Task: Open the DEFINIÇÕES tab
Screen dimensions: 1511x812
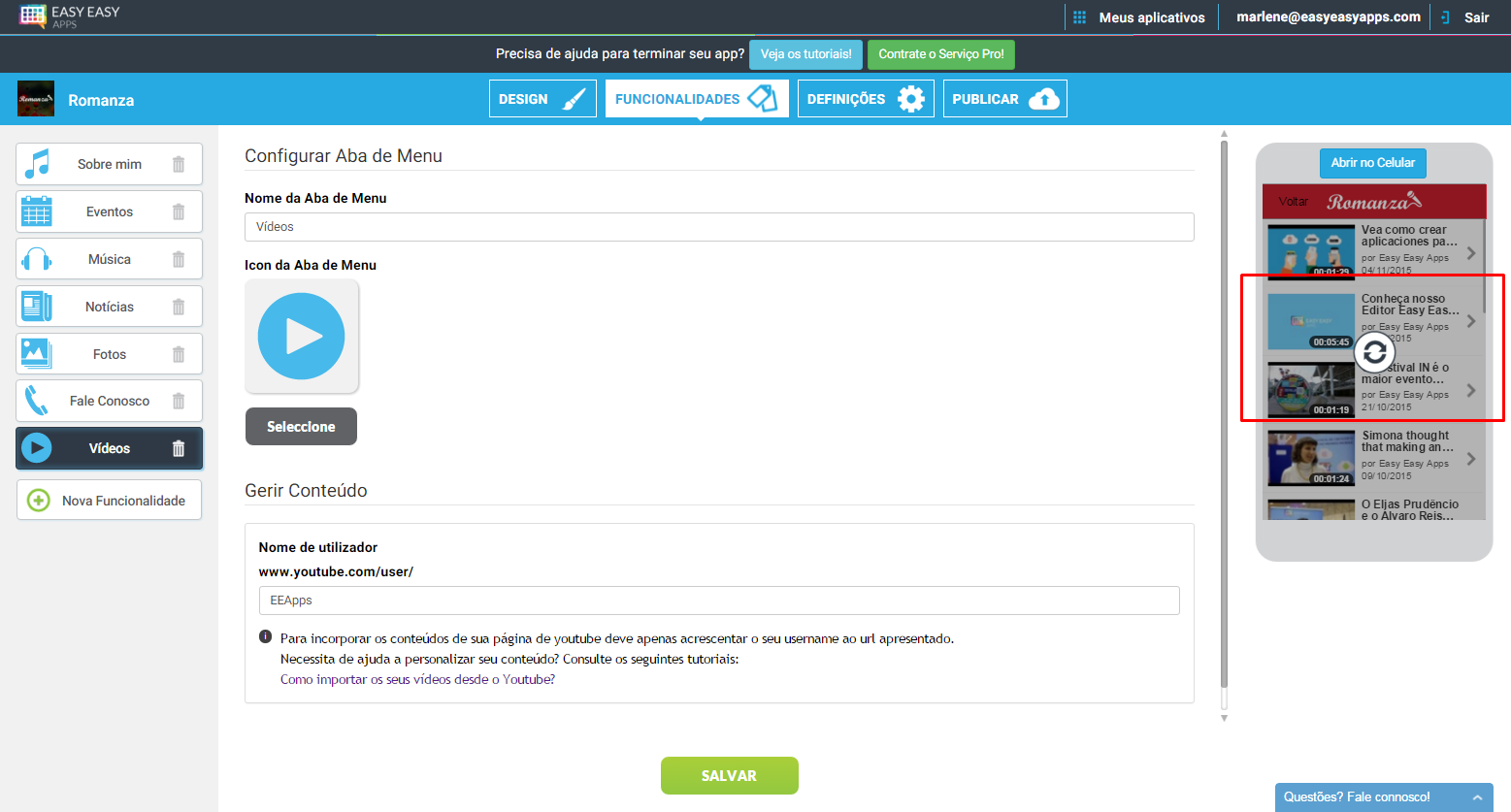Action: pos(865,99)
